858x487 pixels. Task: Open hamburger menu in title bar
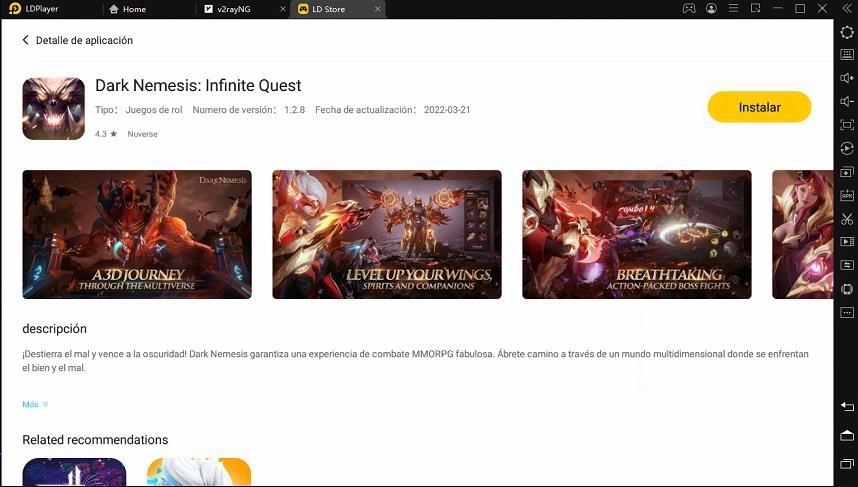click(734, 8)
